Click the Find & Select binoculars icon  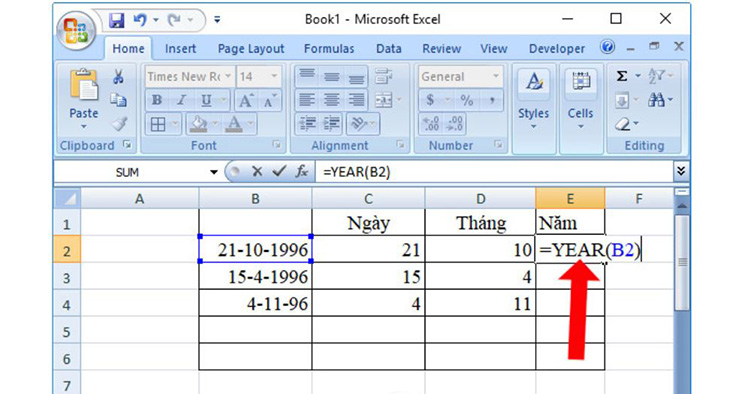(x=656, y=100)
